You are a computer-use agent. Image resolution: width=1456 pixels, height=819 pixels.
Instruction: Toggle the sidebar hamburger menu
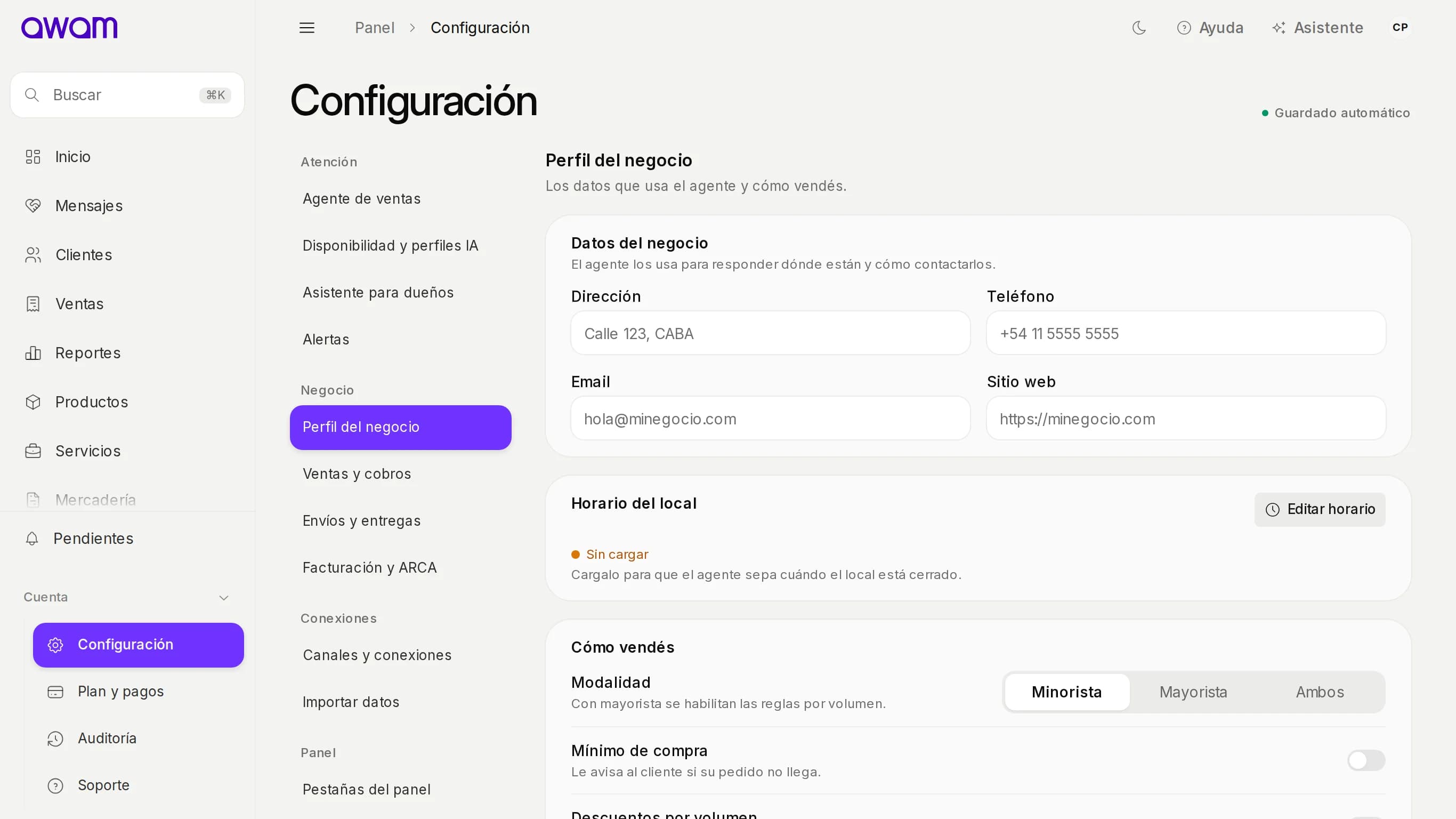(307, 28)
